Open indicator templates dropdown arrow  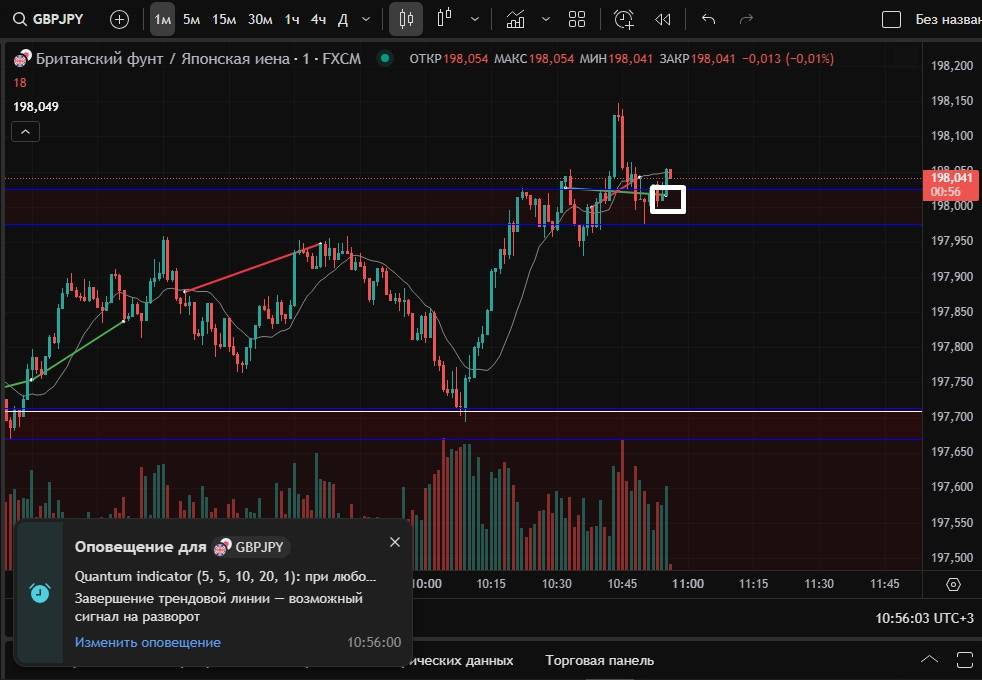coord(545,19)
